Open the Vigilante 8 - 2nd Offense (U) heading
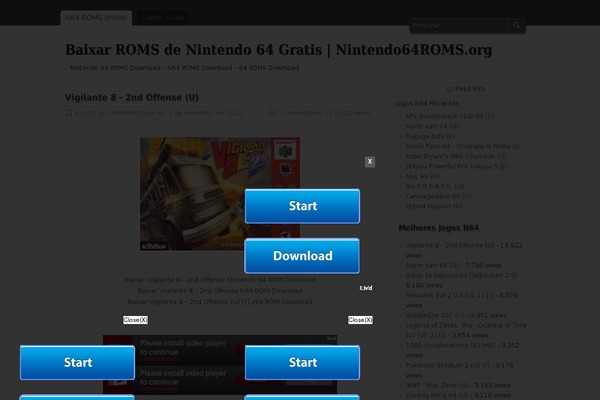The image size is (600, 400). point(132,97)
